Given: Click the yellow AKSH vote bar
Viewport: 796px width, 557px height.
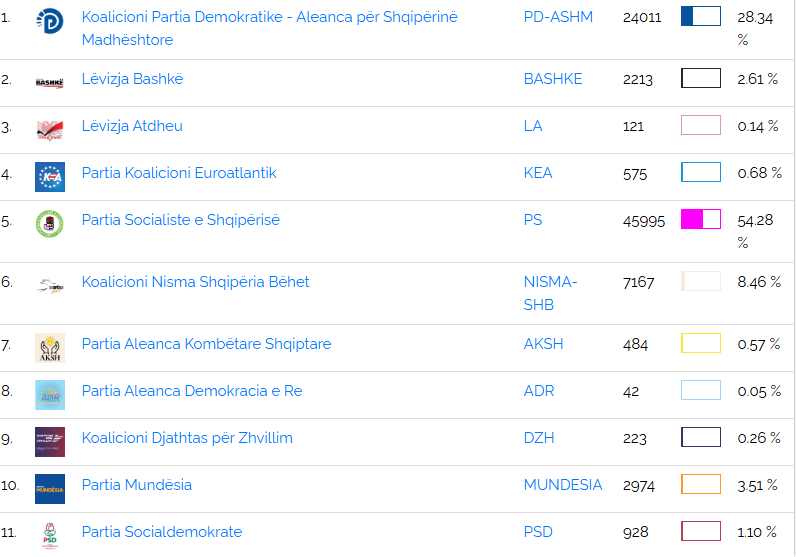Looking at the screenshot, I should click(x=700, y=344).
